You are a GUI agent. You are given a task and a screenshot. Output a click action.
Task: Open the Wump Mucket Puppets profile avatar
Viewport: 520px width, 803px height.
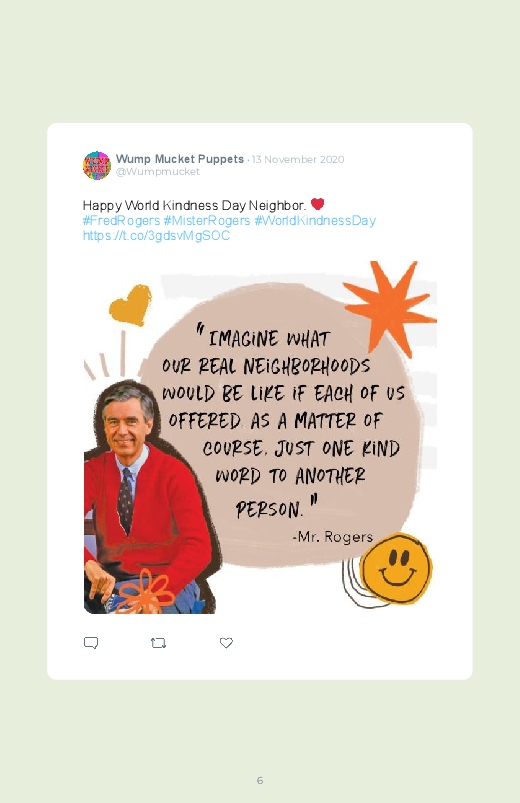click(97, 165)
